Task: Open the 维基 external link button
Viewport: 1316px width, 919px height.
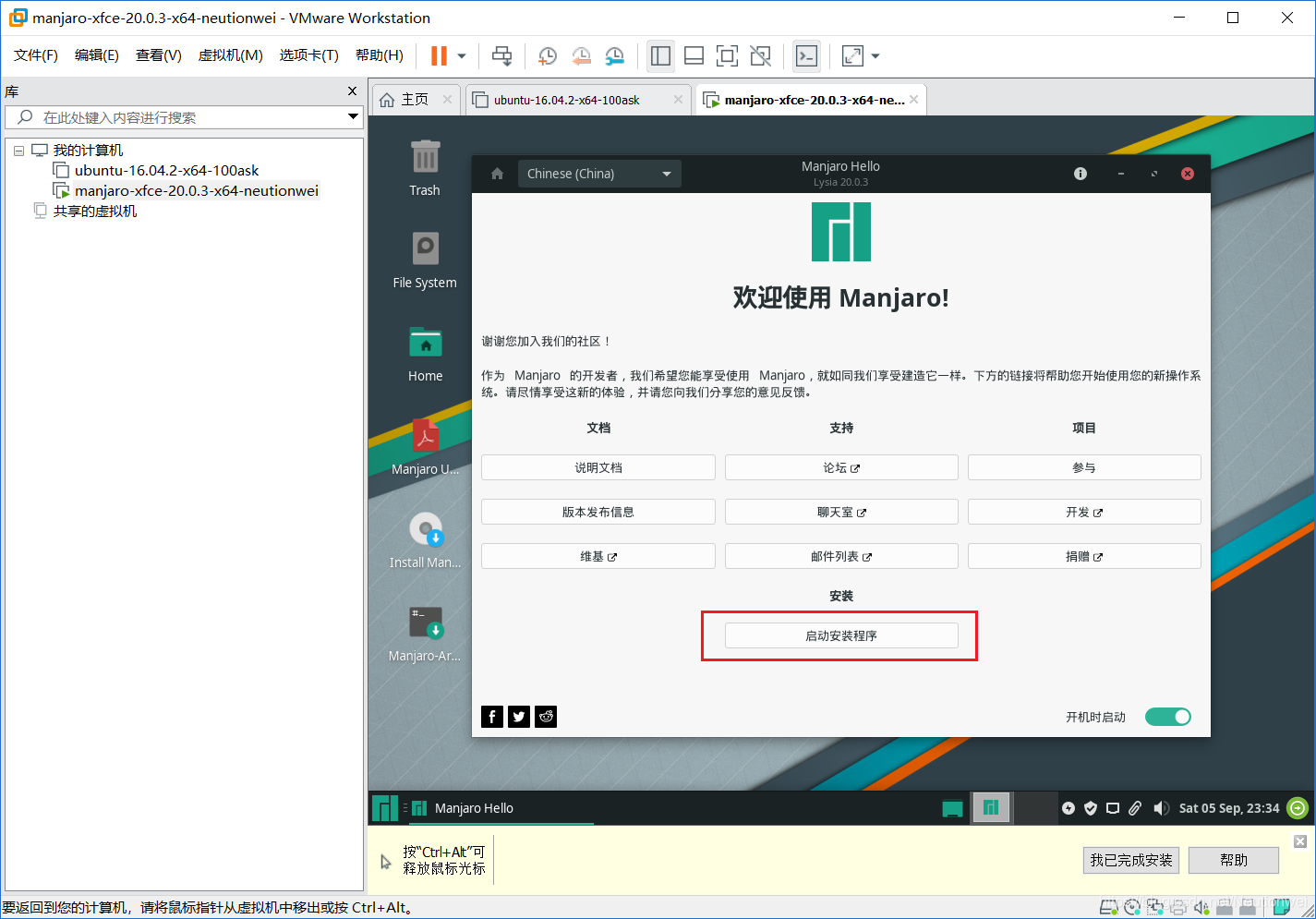Action: (x=598, y=556)
